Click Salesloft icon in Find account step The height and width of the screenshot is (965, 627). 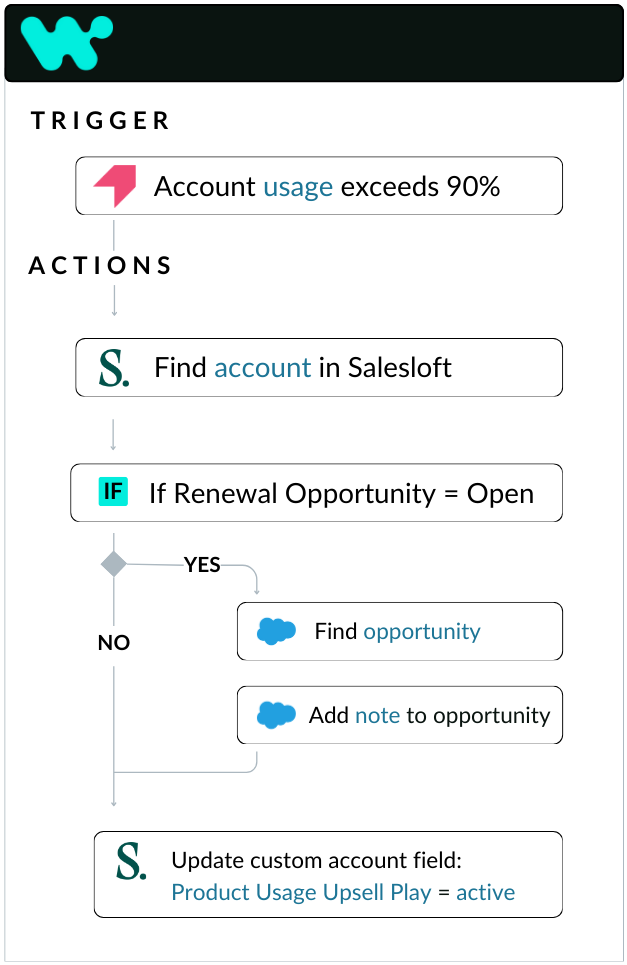point(114,368)
